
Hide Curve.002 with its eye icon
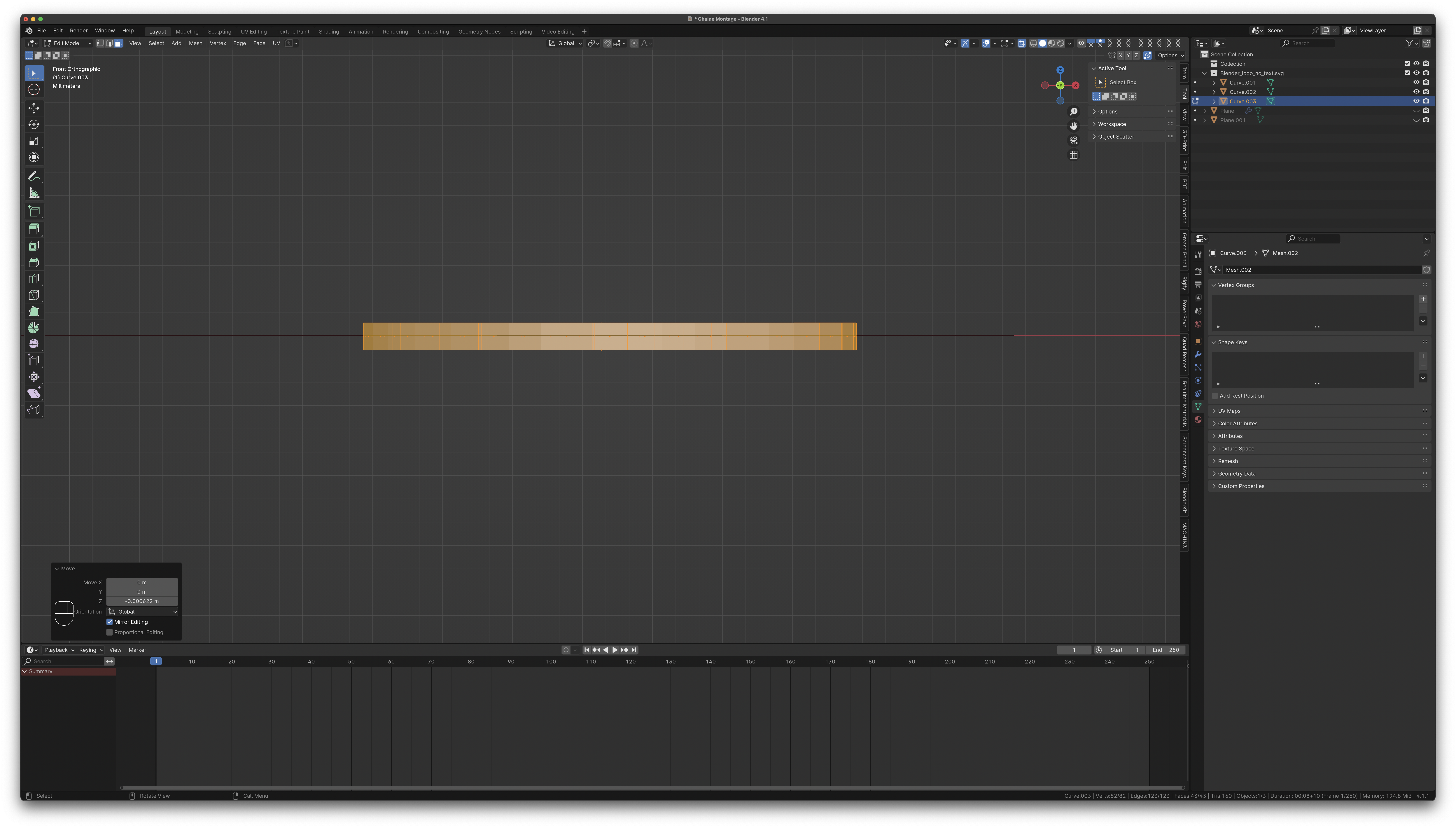pyautogui.click(x=1416, y=92)
